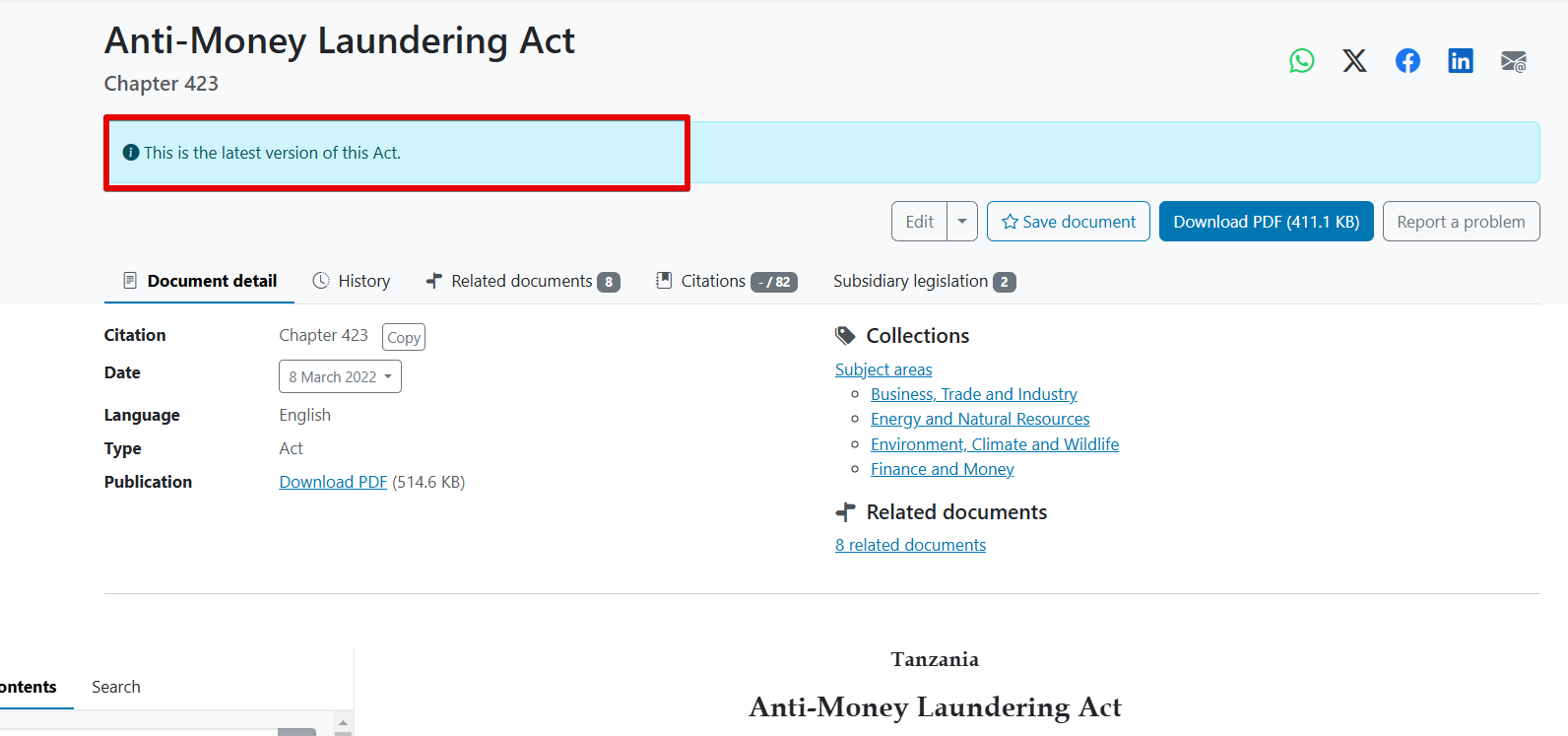Open the Subsidiary legislation tab
Image resolution: width=1568 pixels, height=736 pixels.
(924, 281)
